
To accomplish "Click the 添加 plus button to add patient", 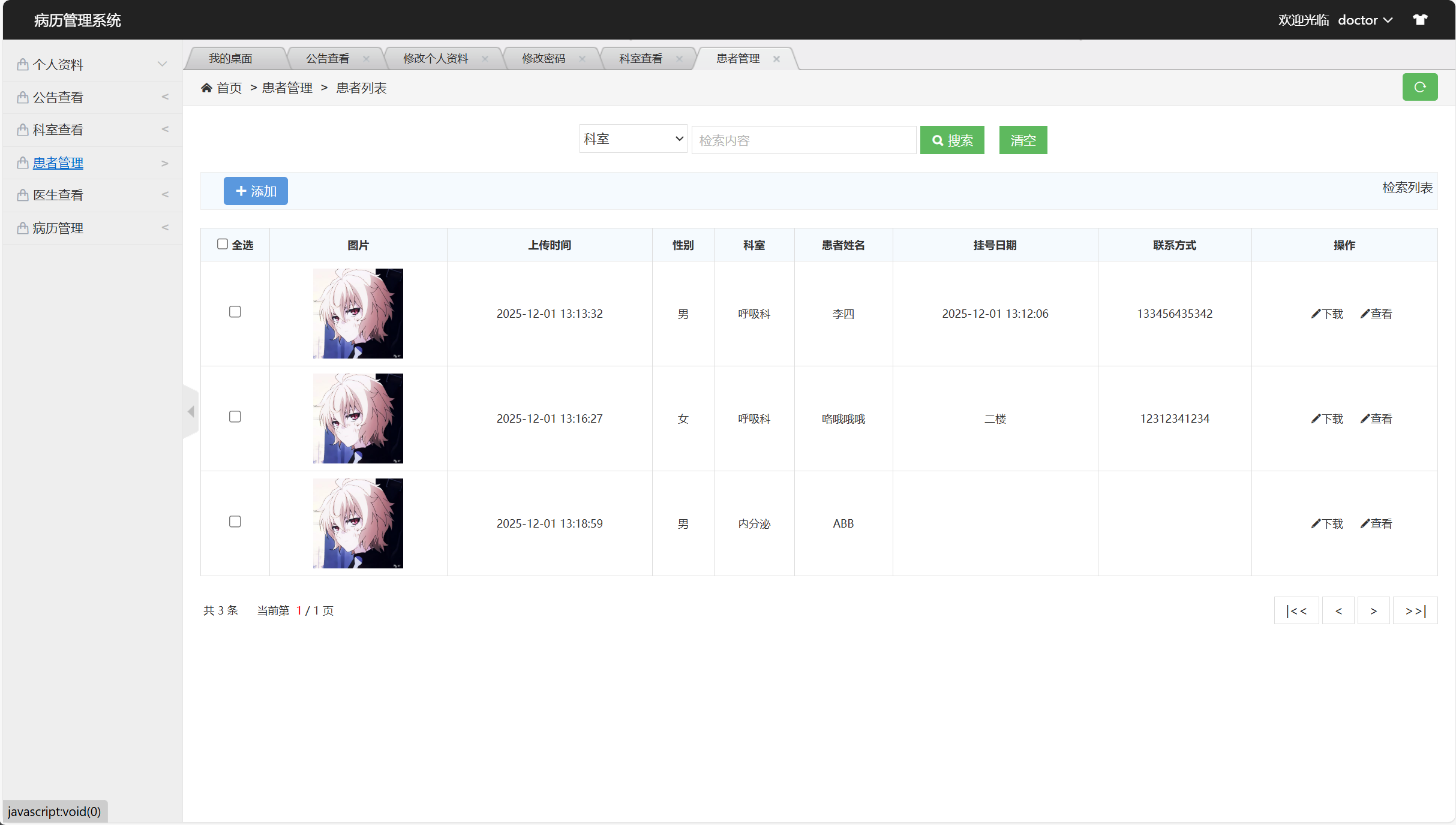I will 255,191.
